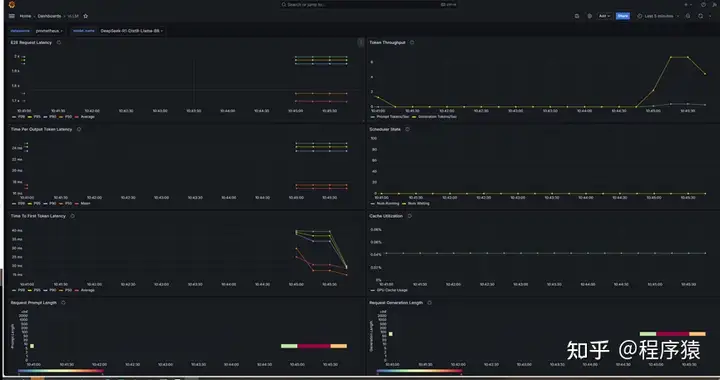Click the save dashboard icon left of settings
This screenshot has width=720, height=380.
click(577, 16)
